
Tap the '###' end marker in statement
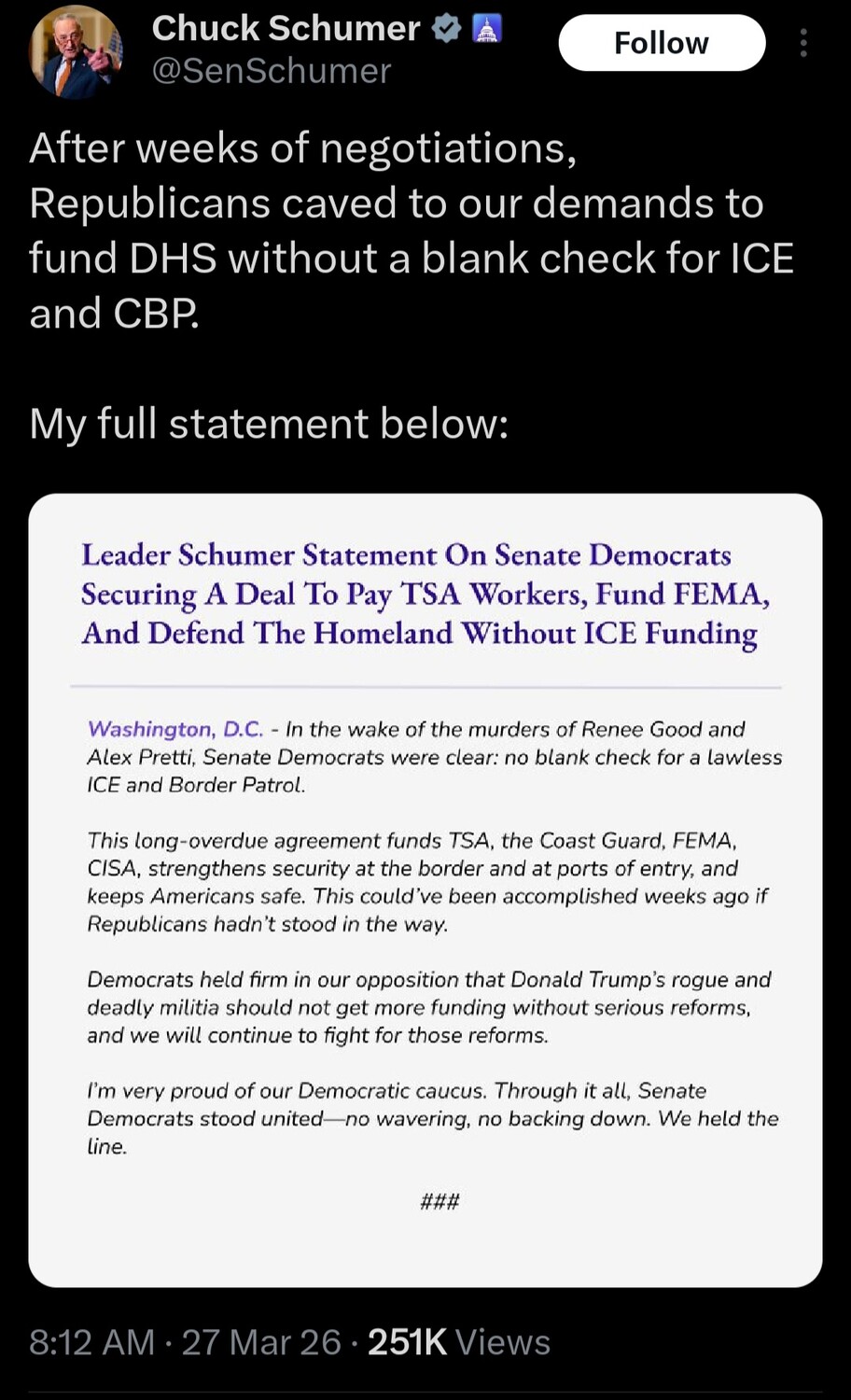click(439, 1201)
